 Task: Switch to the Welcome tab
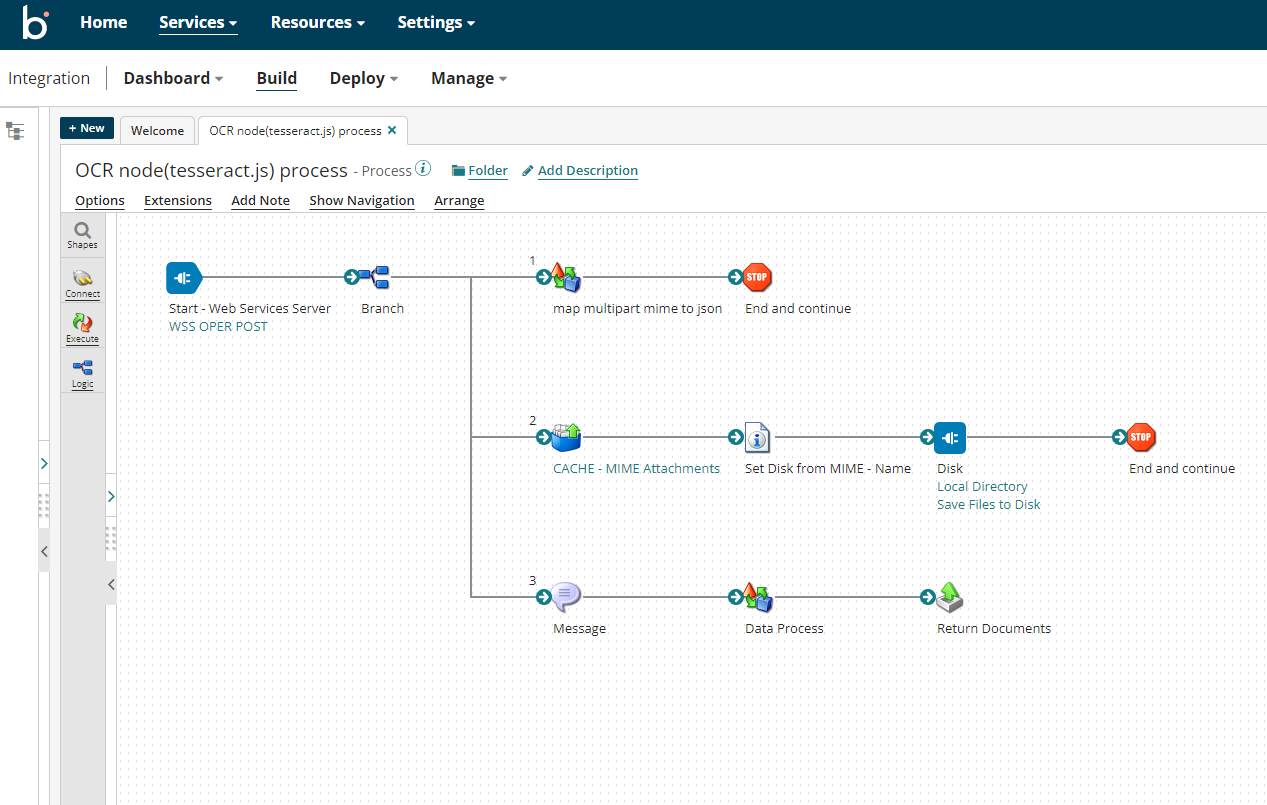(x=157, y=130)
